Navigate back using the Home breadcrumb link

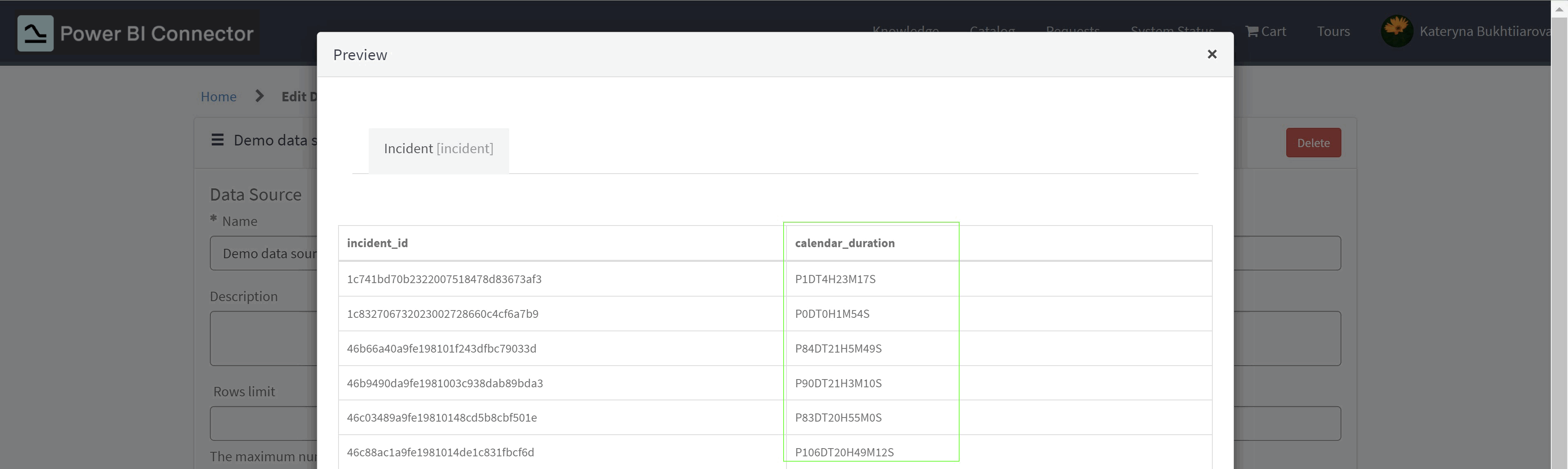(218, 96)
